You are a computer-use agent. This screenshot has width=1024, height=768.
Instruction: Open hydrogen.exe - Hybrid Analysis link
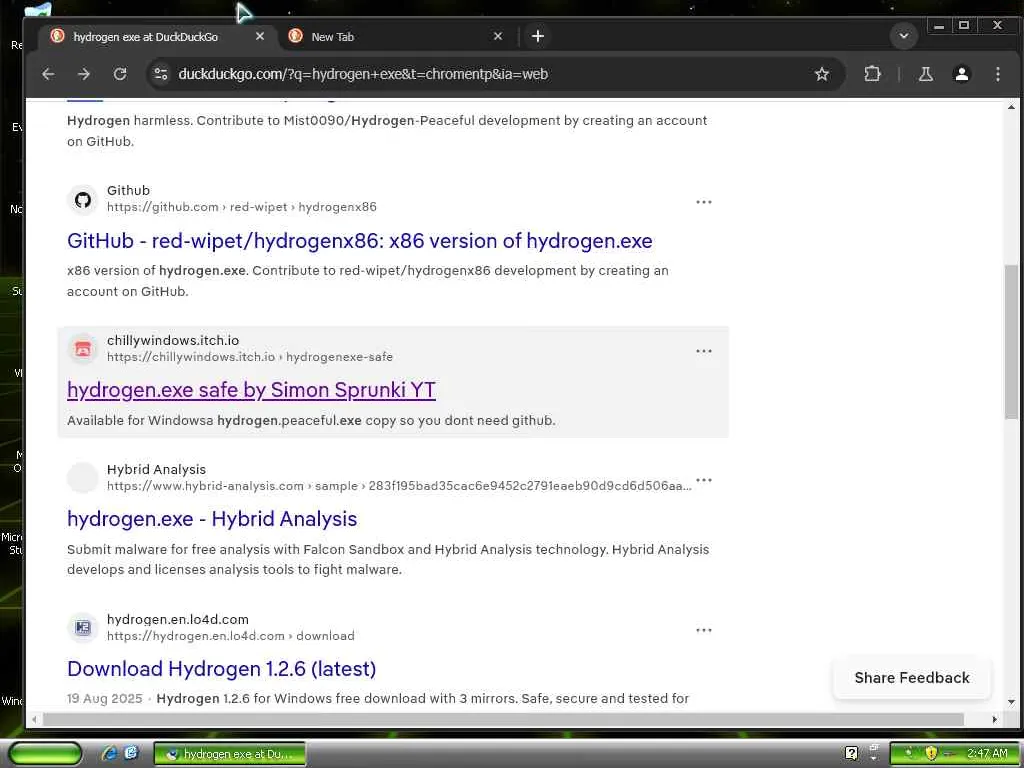click(x=212, y=519)
